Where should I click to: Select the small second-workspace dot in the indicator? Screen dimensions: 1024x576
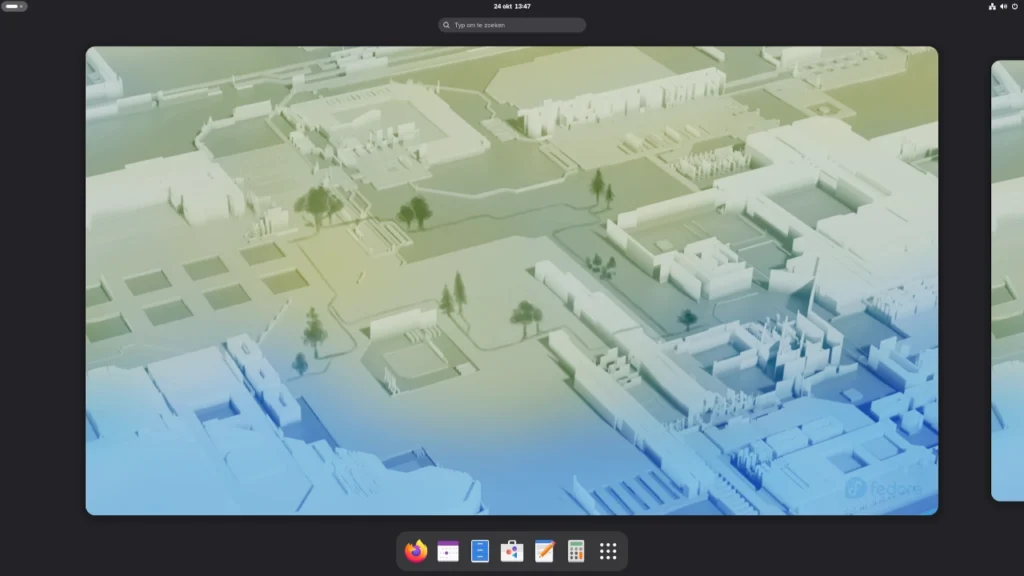[x=22, y=7]
